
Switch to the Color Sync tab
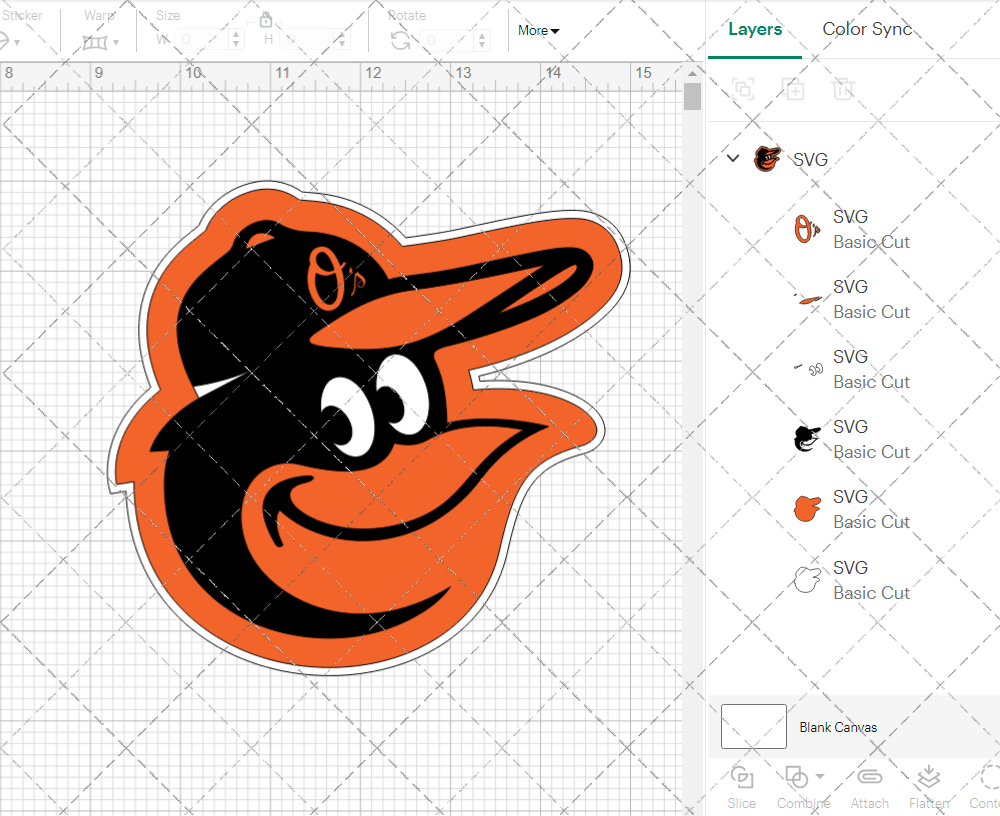click(x=867, y=29)
